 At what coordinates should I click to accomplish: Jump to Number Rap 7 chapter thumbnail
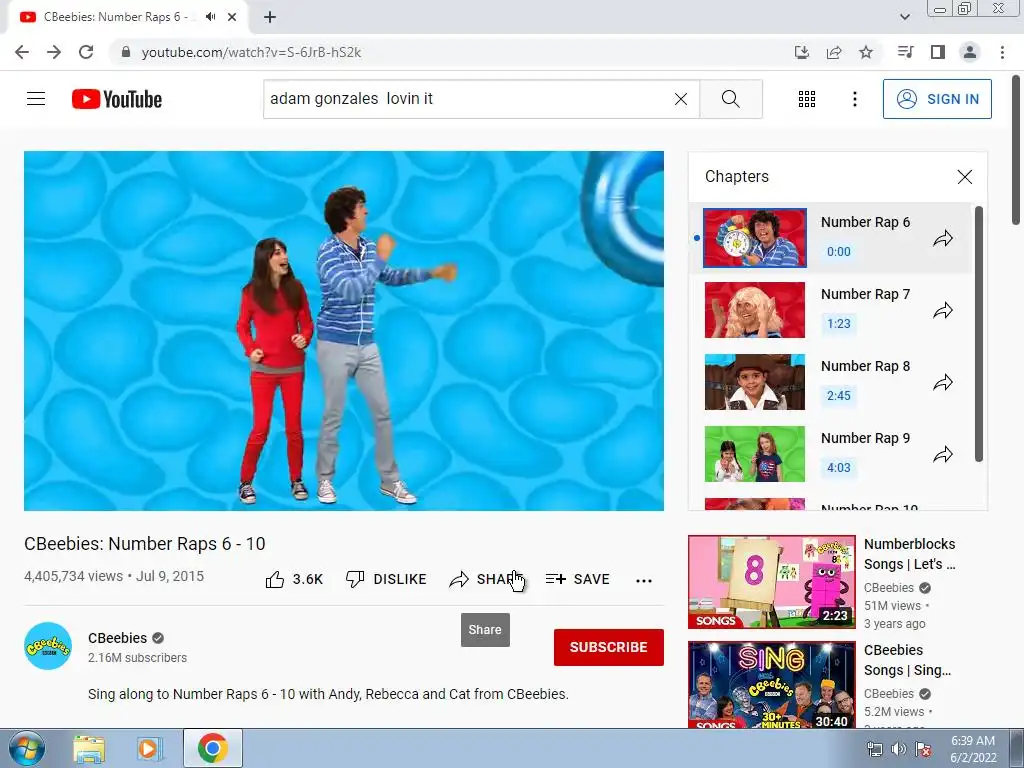coord(755,310)
